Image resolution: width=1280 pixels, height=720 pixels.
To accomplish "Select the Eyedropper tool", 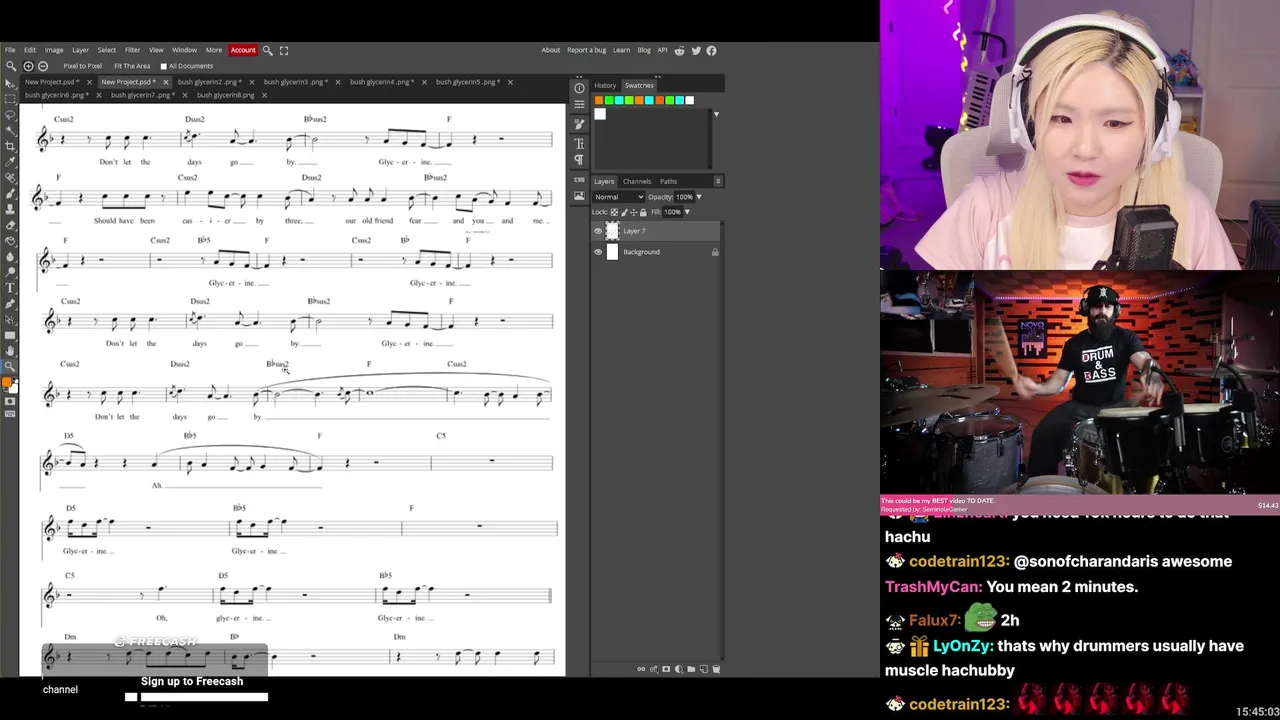I will tap(10, 162).
